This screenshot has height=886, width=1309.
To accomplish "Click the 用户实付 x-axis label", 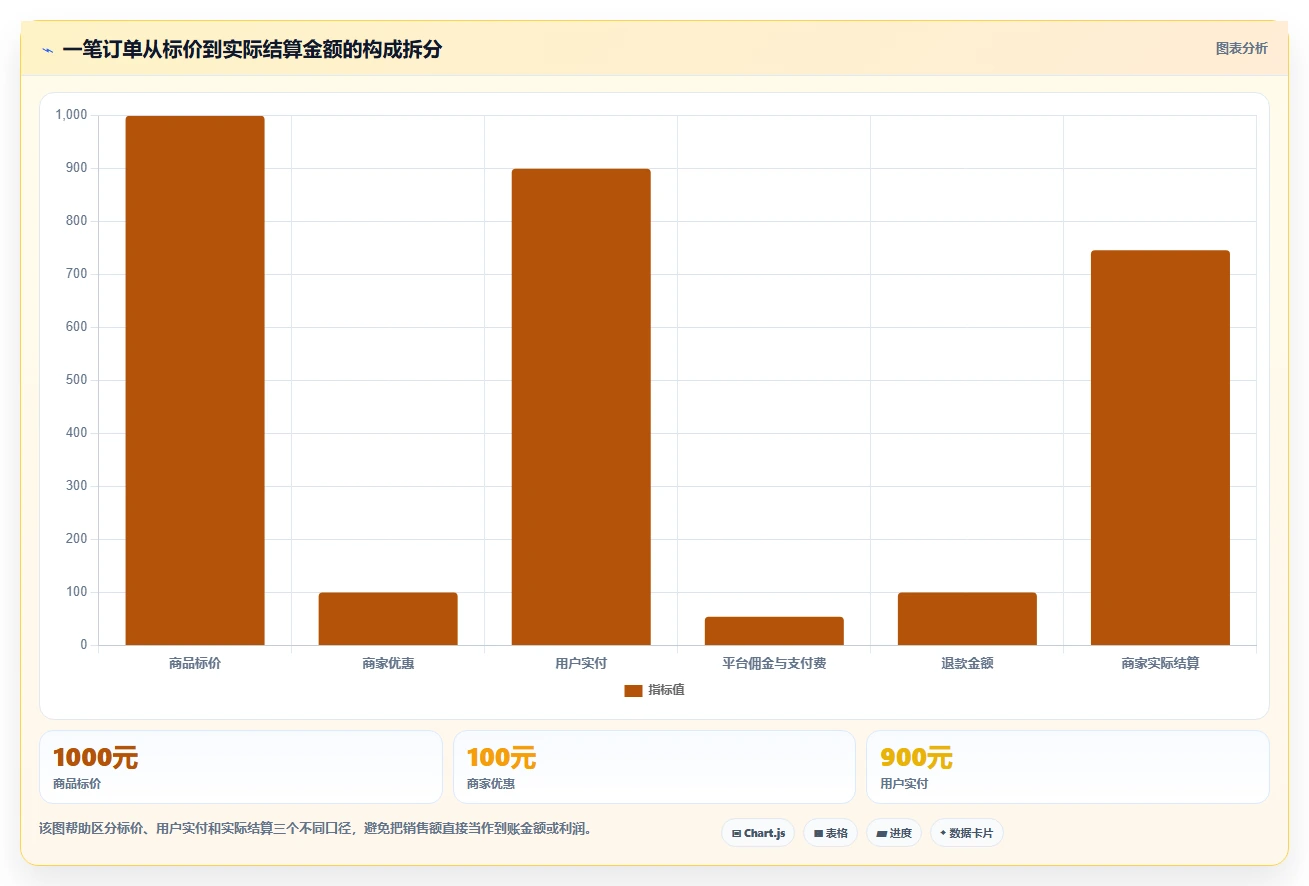I will (x=581, y=663).
